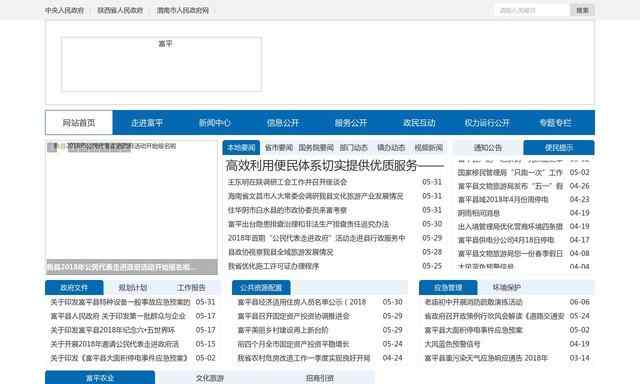Open the 王东明 trade union meeting news item

(287, 182)
